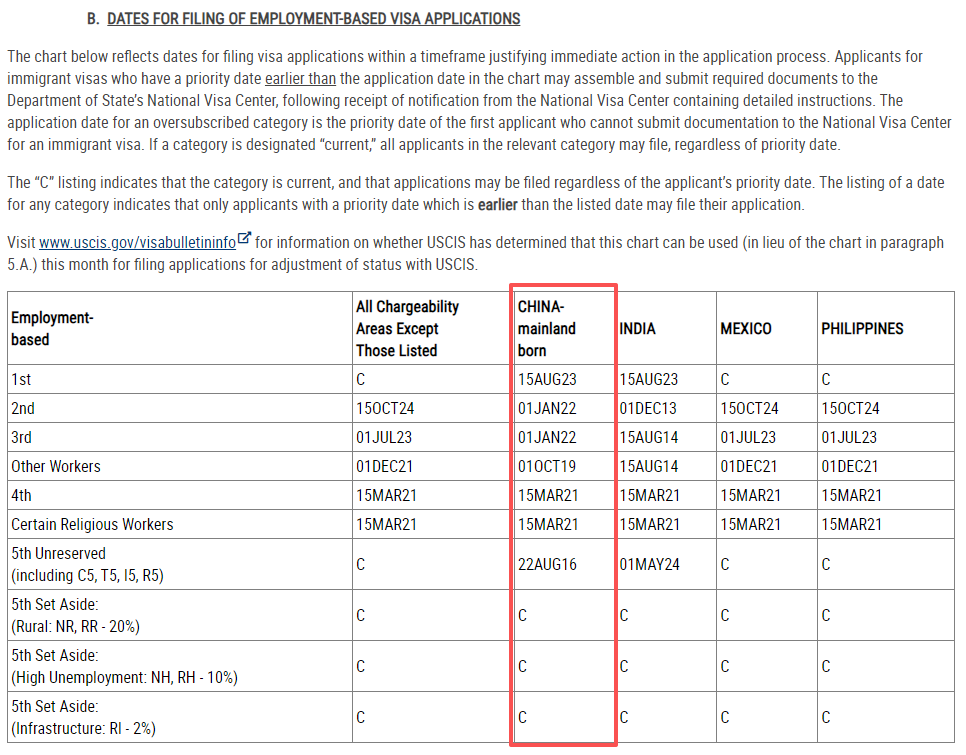Select the All Chargeability Areas column header
Screen dimensions: 966x755
tap(407, 328)
